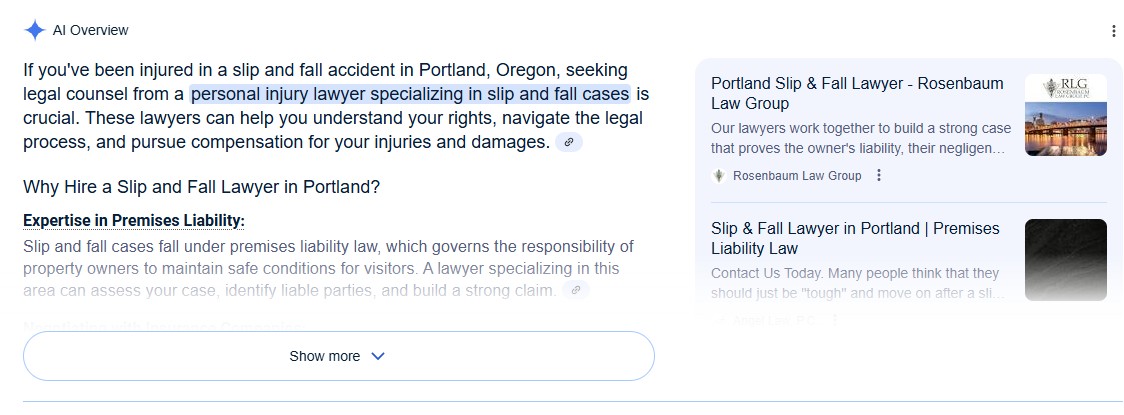The width and height of the screenshot is (1124, 415).
Task: Click the link chip after 'build a strong claim'
Action: click(576, 290)
